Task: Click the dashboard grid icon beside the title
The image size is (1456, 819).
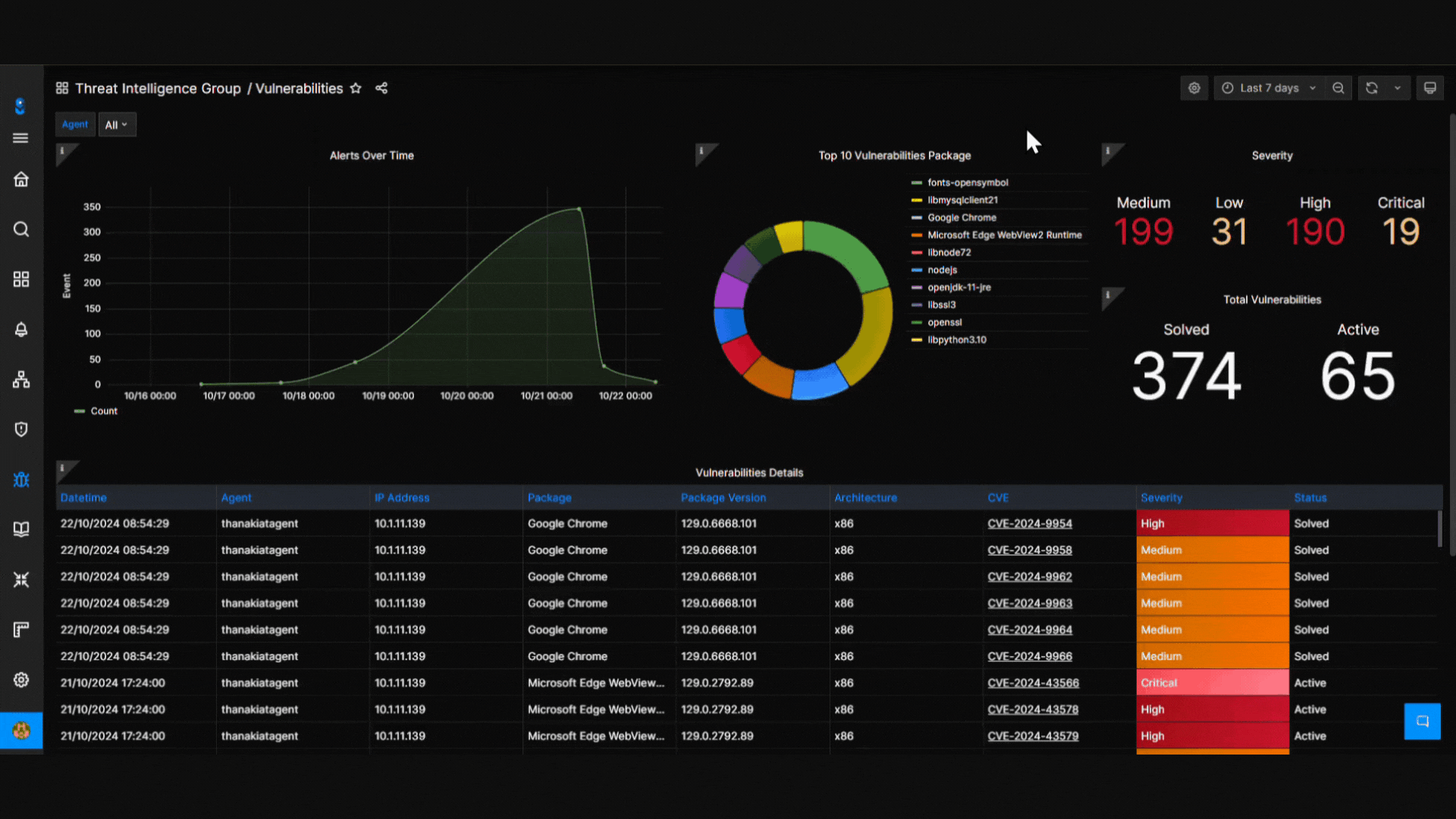Action: click(62, 88)
